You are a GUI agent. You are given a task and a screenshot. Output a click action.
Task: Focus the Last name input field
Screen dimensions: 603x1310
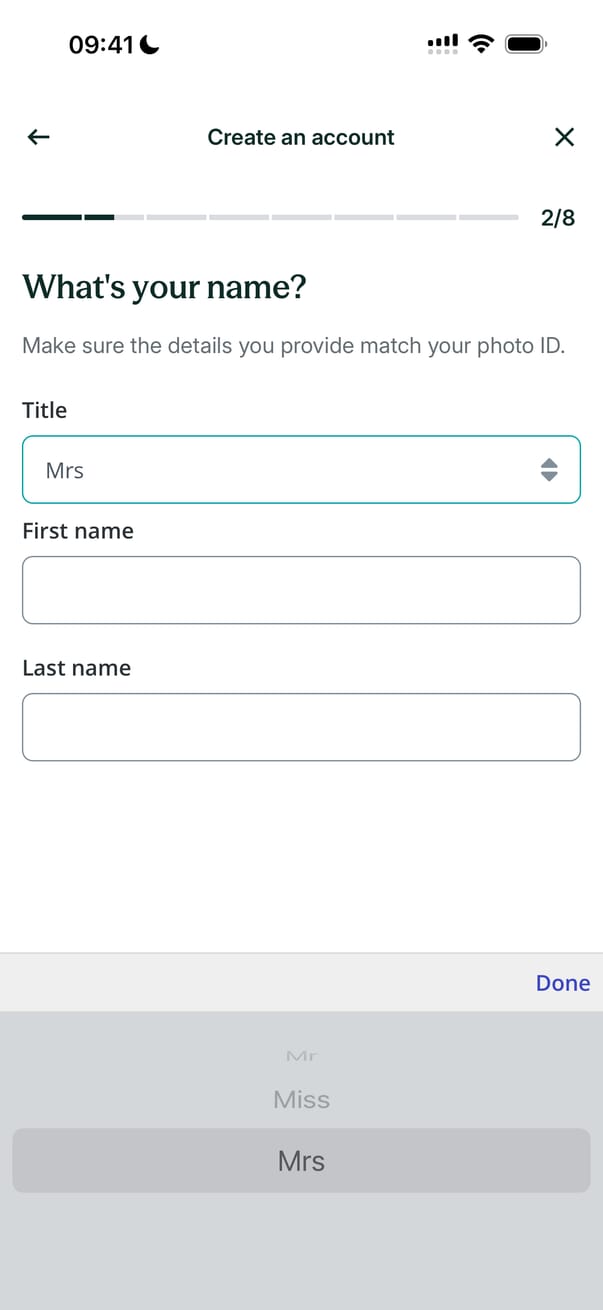(x=301, y=727)
